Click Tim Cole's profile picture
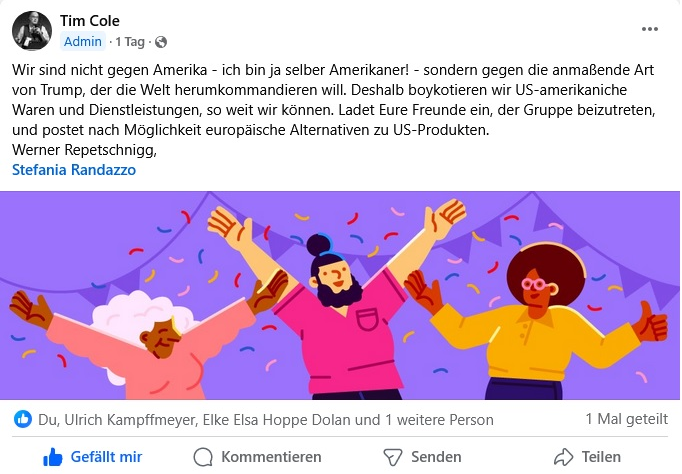Viewport: 682px width, 474px height. click(32, 31)
